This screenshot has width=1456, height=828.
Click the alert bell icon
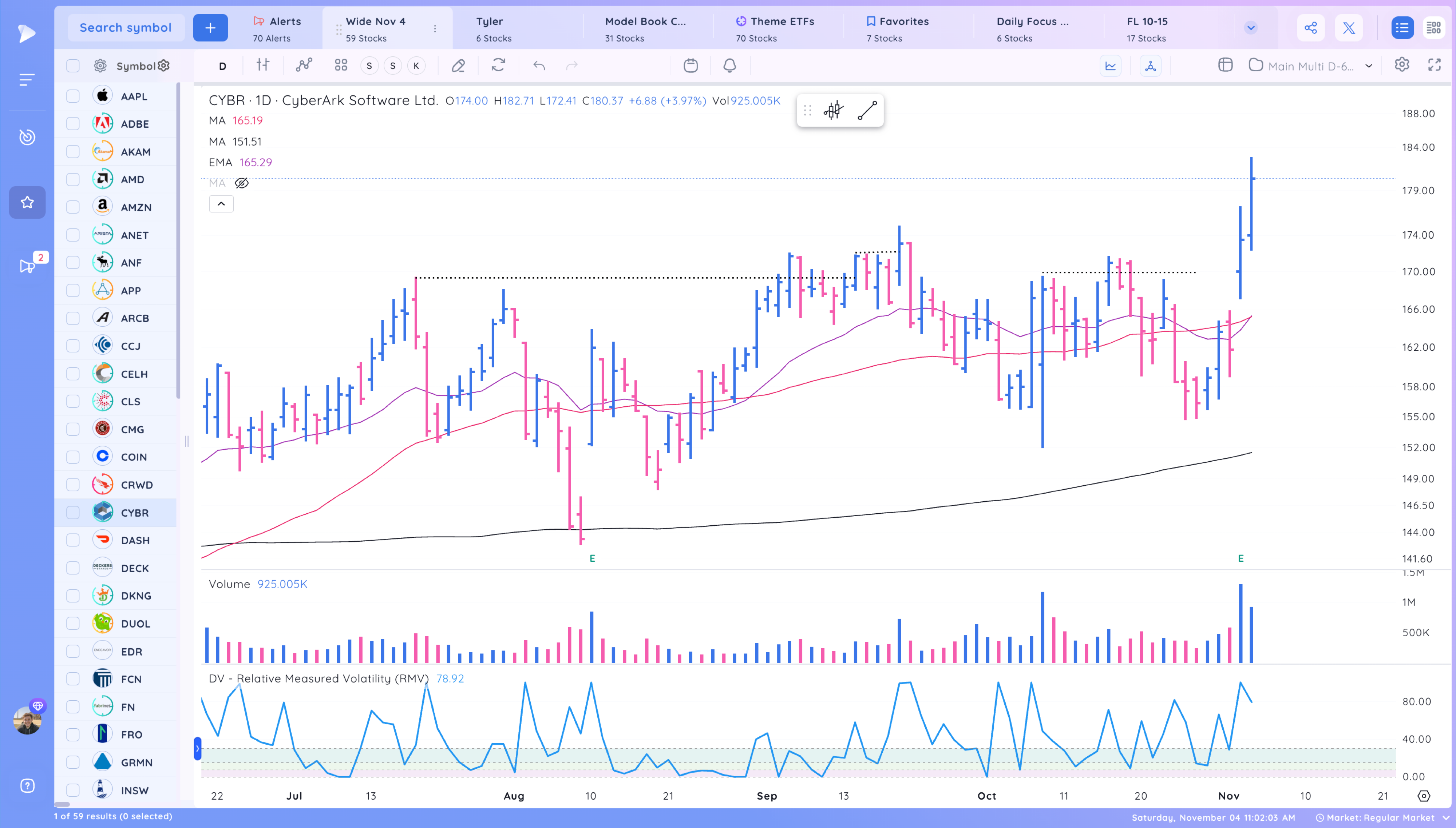pyautogui.click(x=729, y=65)
